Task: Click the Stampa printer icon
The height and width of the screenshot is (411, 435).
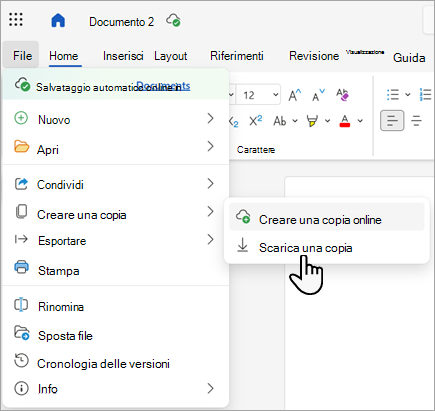Action: tap(22, 267)
